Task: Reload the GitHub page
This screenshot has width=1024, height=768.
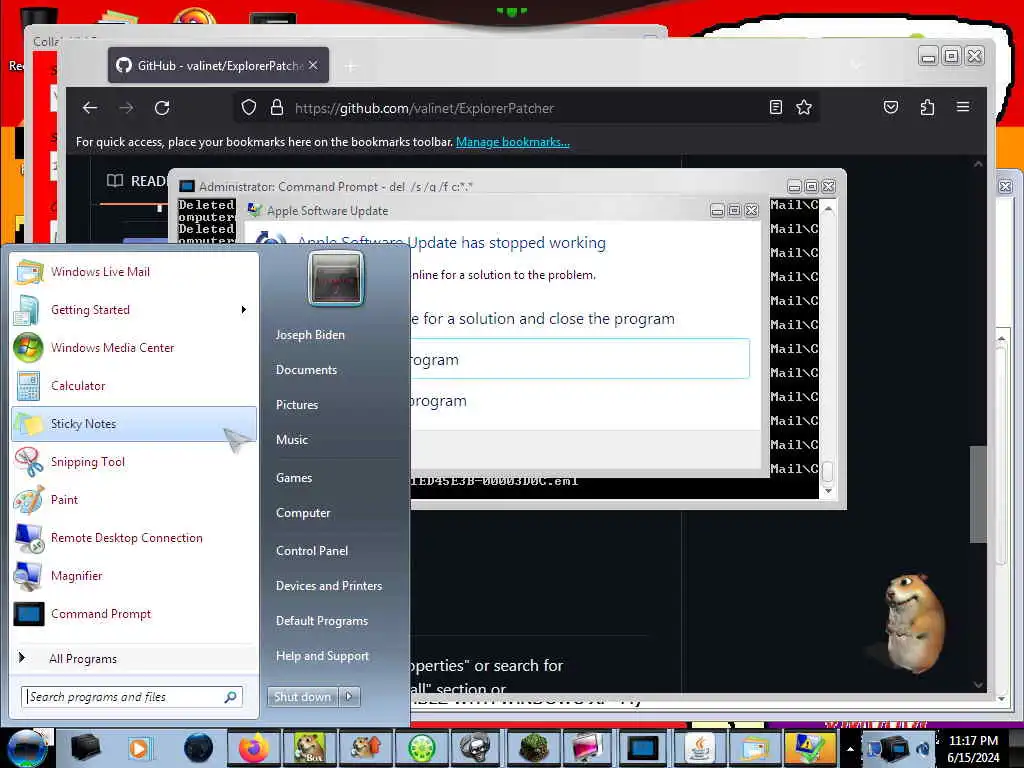Action: pos(162,108)
